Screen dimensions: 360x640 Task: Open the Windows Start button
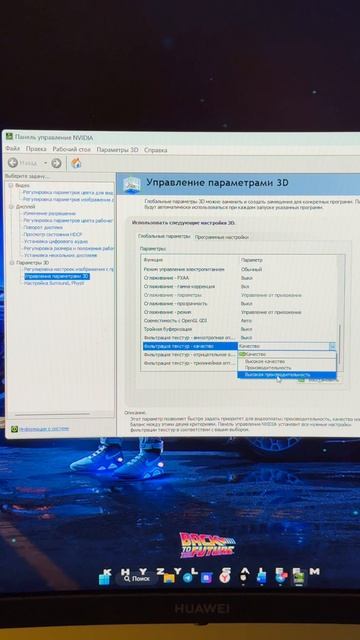pos(104,578)
